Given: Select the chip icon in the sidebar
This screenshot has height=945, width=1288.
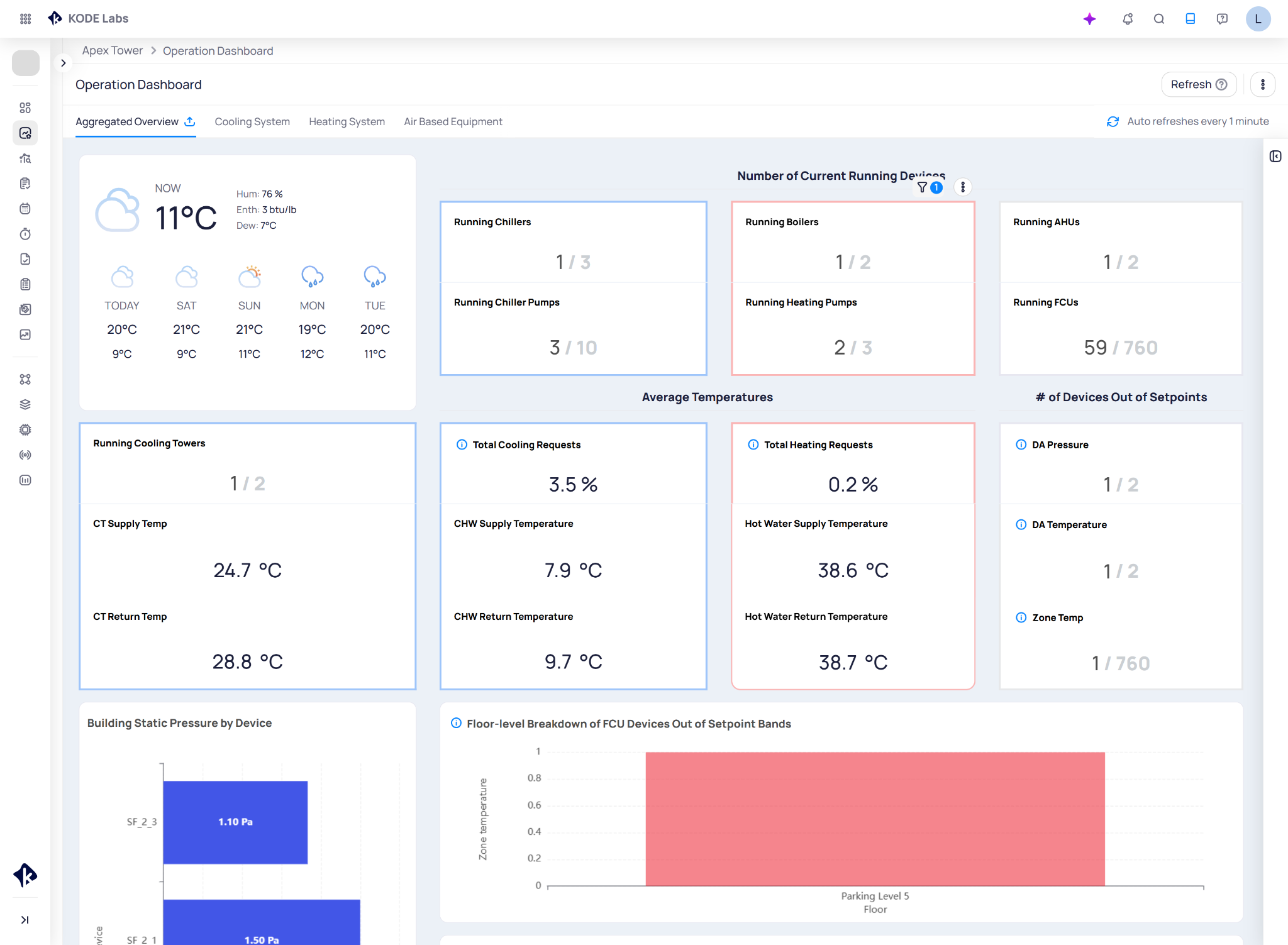Looking at the screenshot, I should click(25, 429).
